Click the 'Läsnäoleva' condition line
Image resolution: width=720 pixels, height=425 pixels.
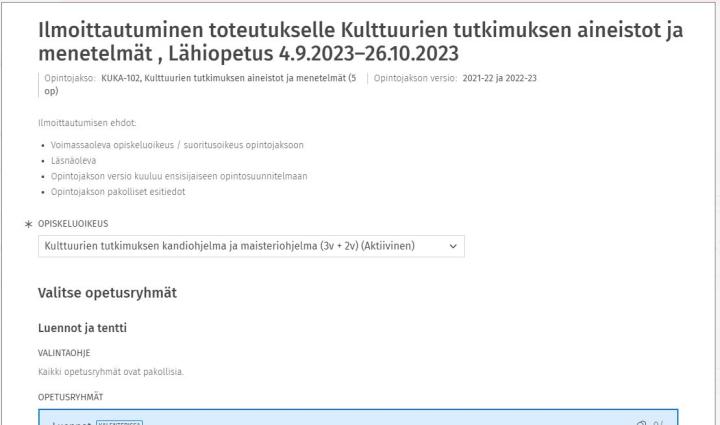[73, 161]
